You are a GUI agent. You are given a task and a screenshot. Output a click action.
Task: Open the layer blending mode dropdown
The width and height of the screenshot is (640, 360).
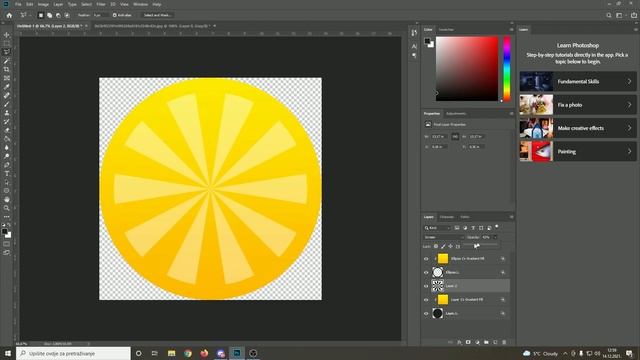tap(444, 237)
